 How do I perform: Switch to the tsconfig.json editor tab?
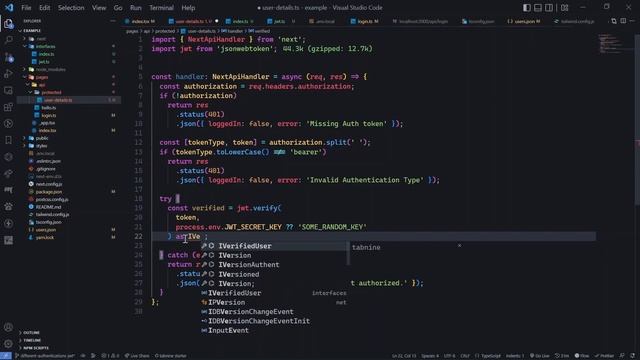[479, 21]
